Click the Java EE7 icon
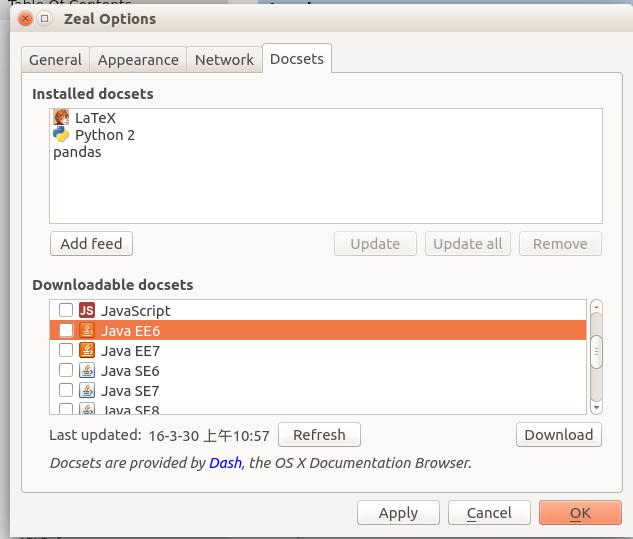This screenshot has width=633, height=539. 87,350
